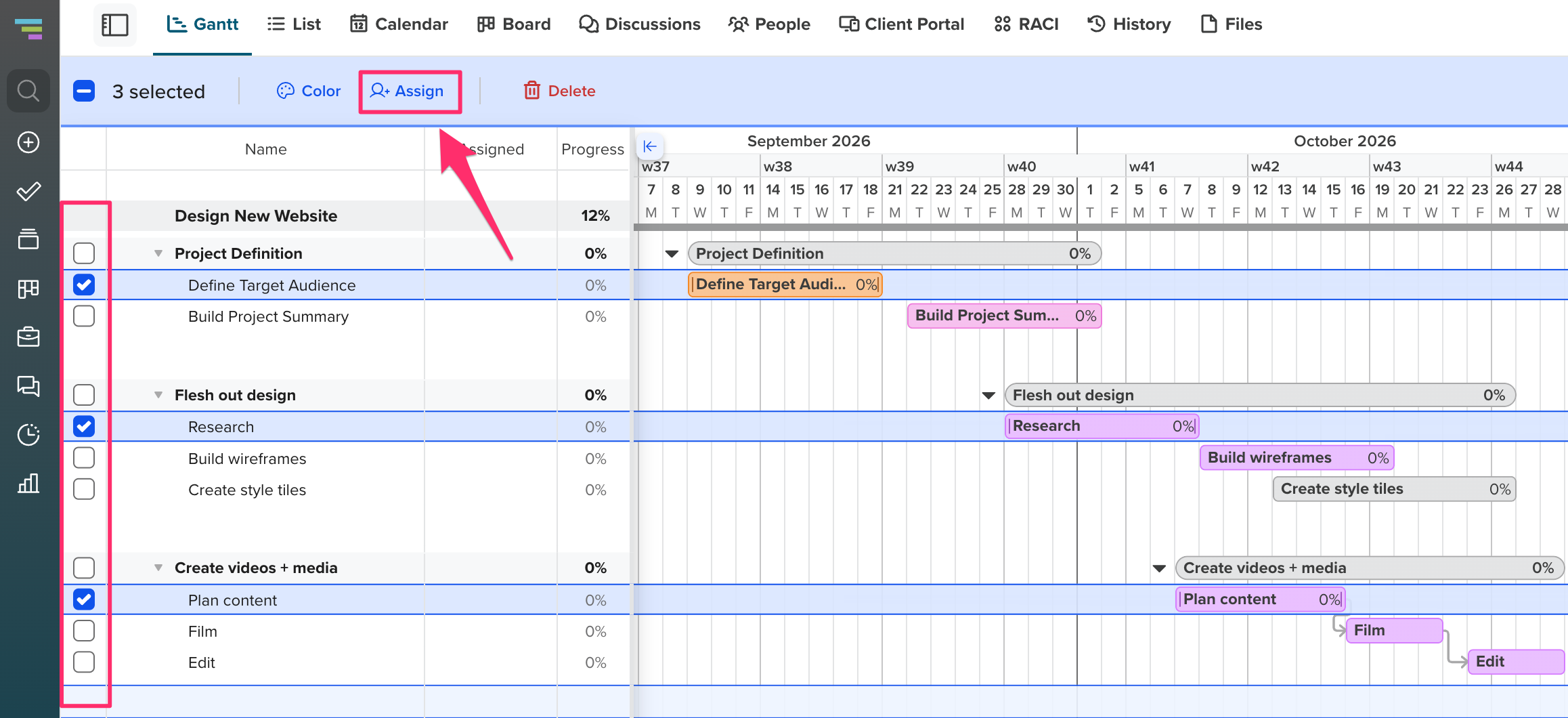Click the Name column header
Screen dimensions: 1568x718
coord(265,149)
